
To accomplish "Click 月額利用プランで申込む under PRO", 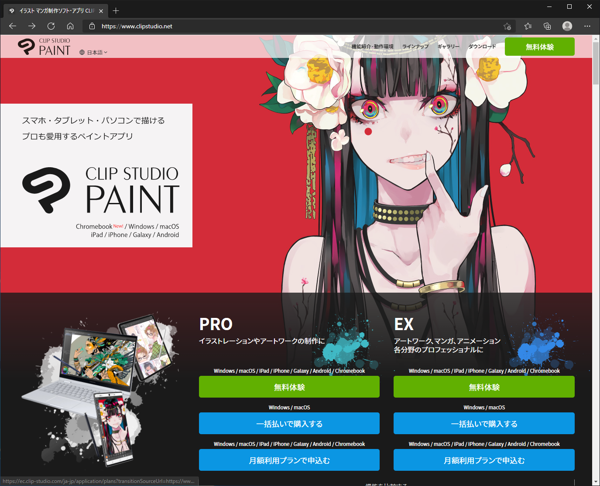I will pos(289,460).
